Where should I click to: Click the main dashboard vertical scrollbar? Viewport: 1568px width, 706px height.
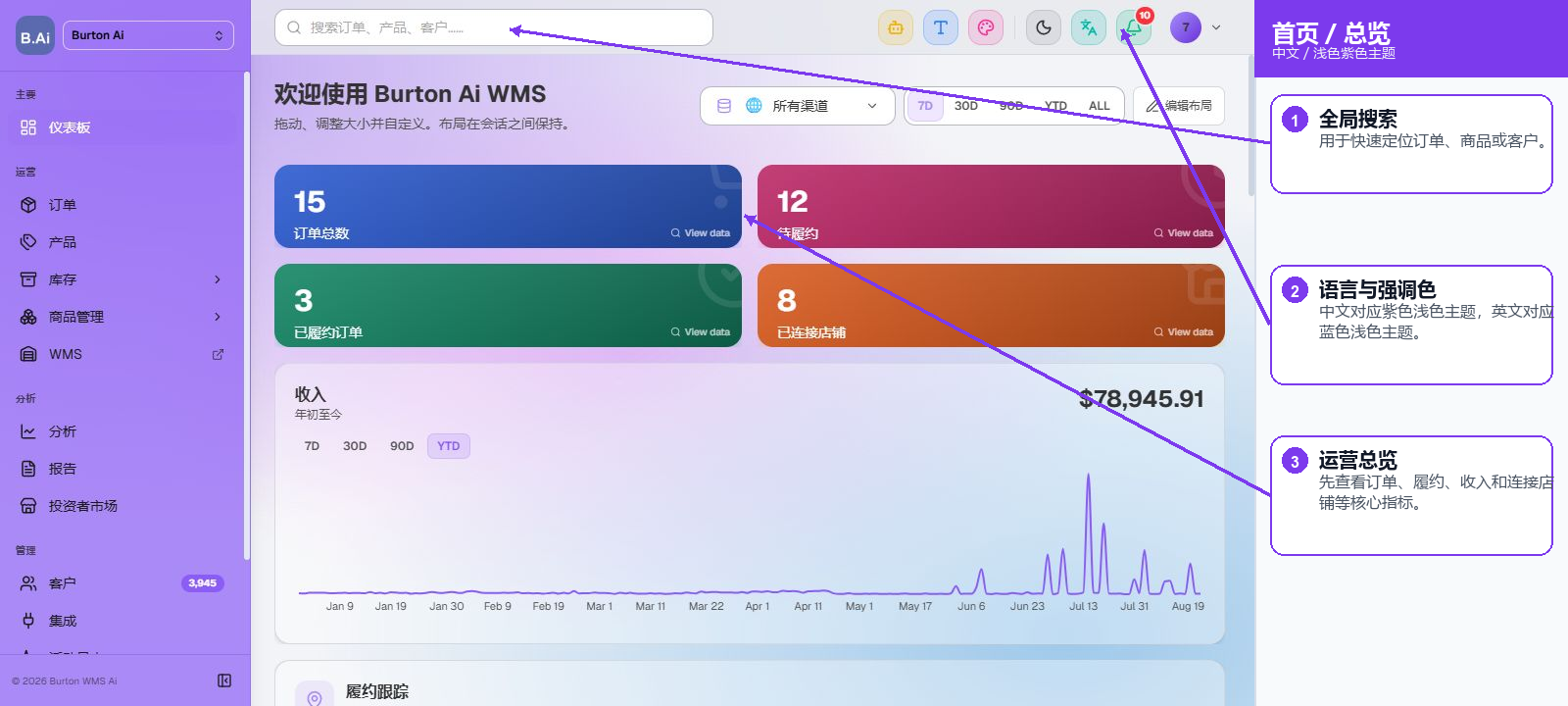coord(1250,127)
